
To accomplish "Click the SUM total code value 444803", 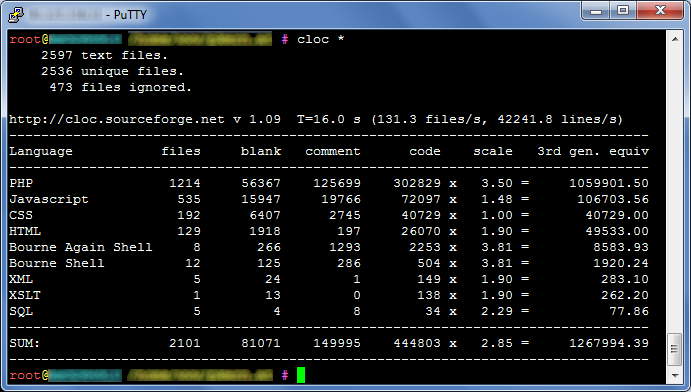I will [x=417, y=343].
